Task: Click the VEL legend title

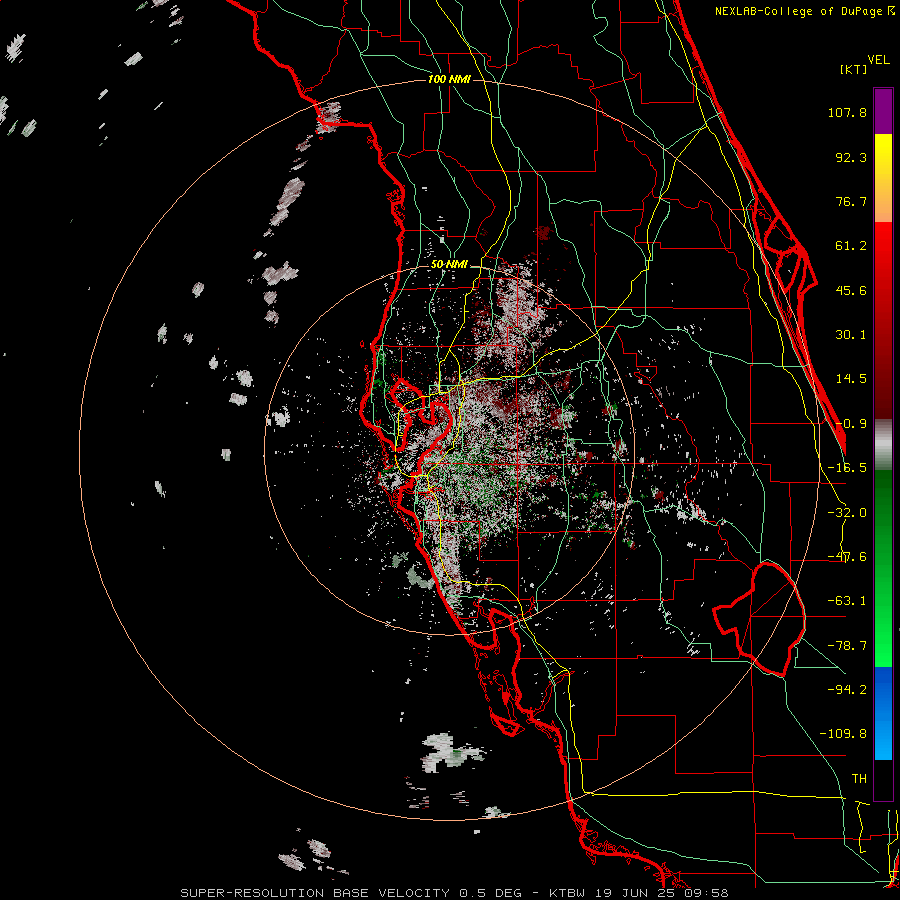Action: tap(878, 60)
